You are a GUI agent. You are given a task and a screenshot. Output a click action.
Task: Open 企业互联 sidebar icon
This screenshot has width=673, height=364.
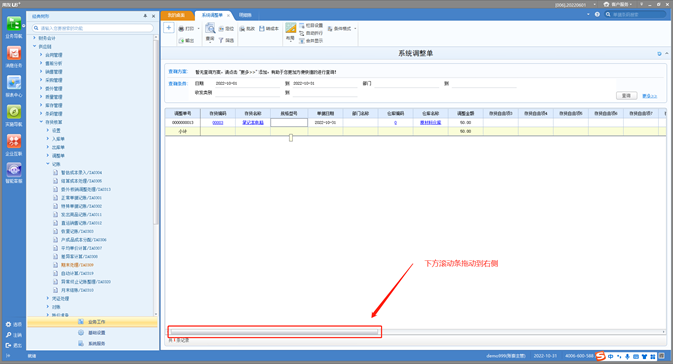(14, 141)
